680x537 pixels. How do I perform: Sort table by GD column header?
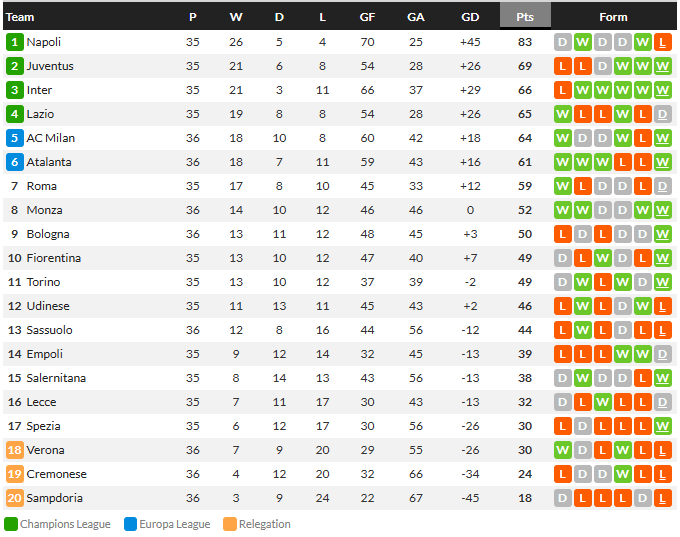pyautogui.click(x=470, y=17)
